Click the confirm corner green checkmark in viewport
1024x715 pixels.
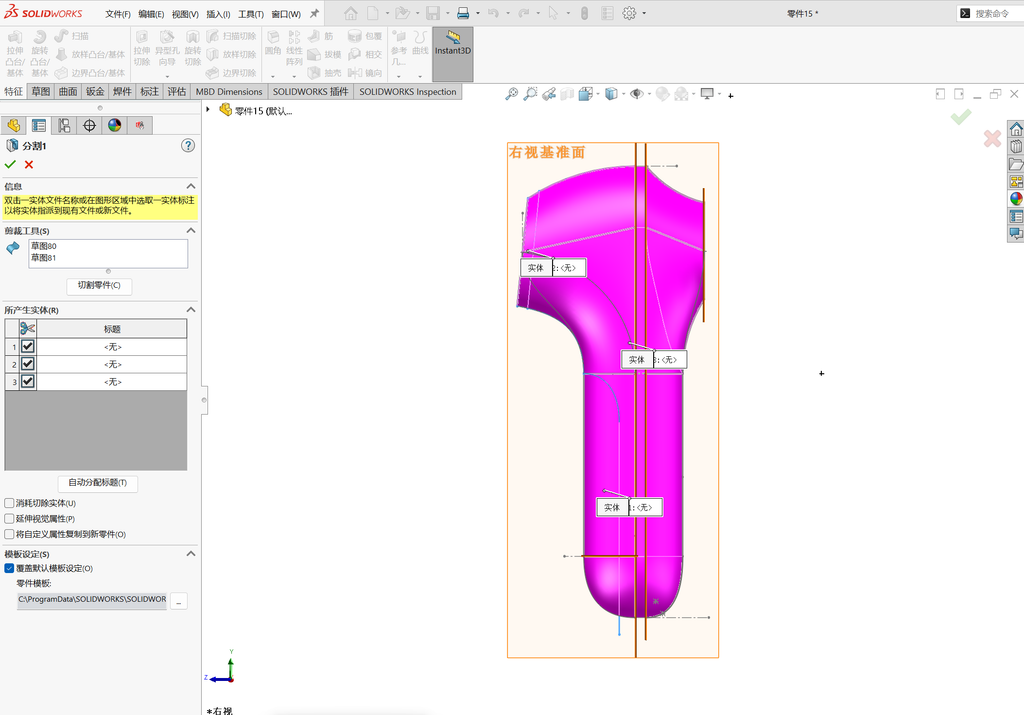pos(961,117)
